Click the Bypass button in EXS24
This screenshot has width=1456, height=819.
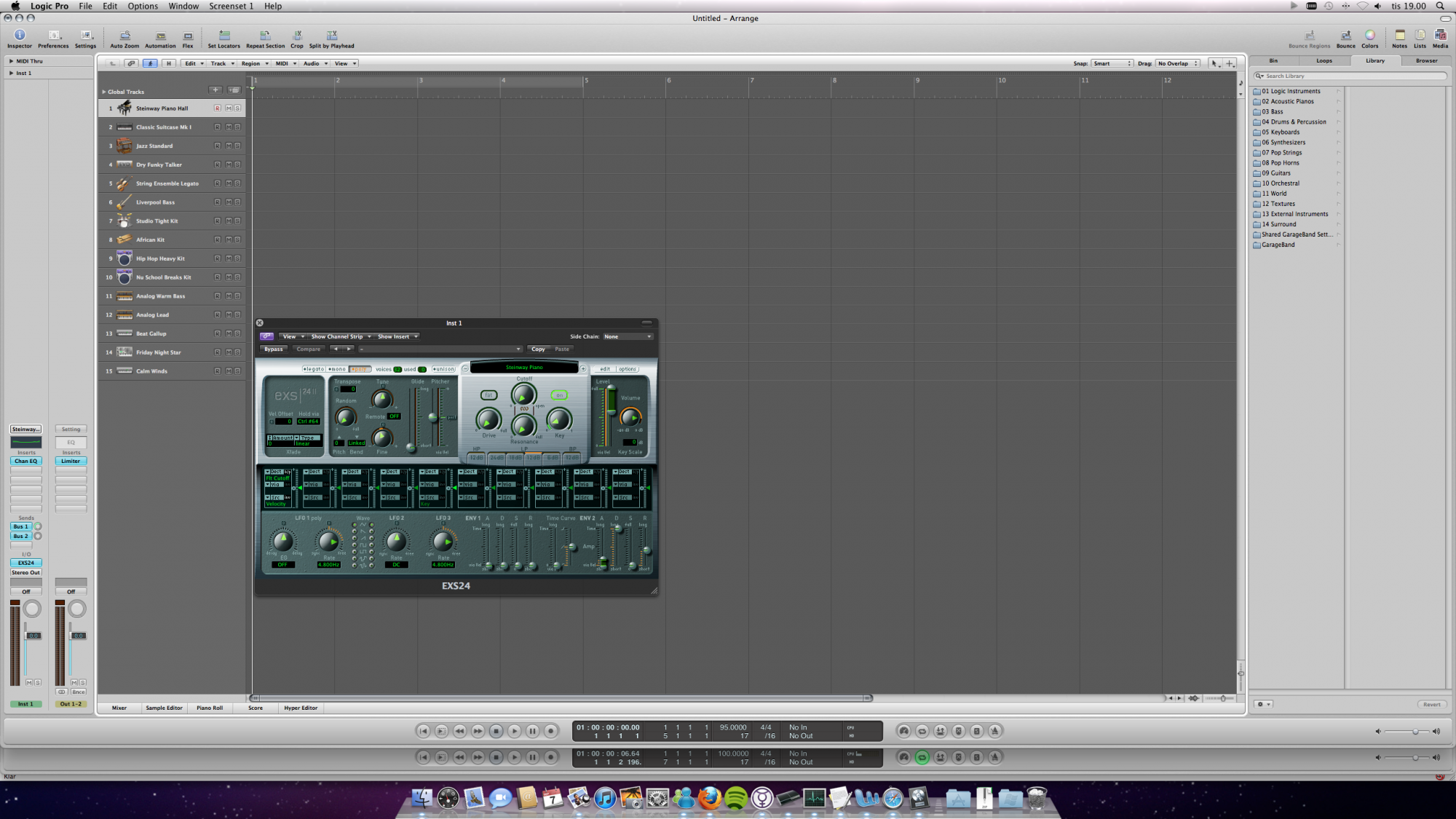coord(274,349)
